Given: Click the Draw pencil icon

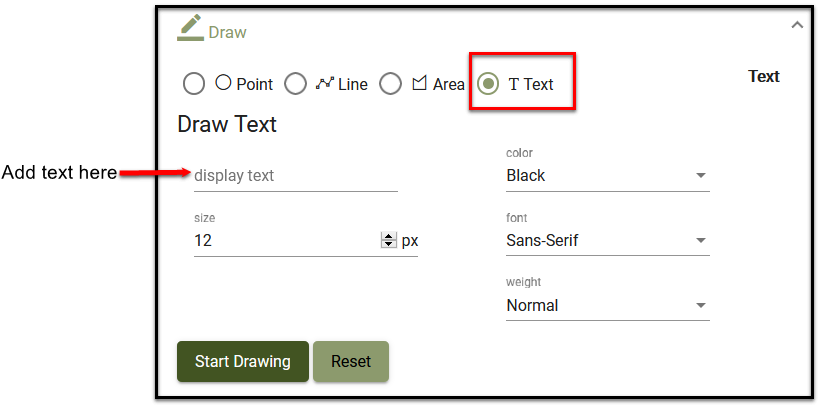Looking at the screenshot, I should [x=190, y=27].
